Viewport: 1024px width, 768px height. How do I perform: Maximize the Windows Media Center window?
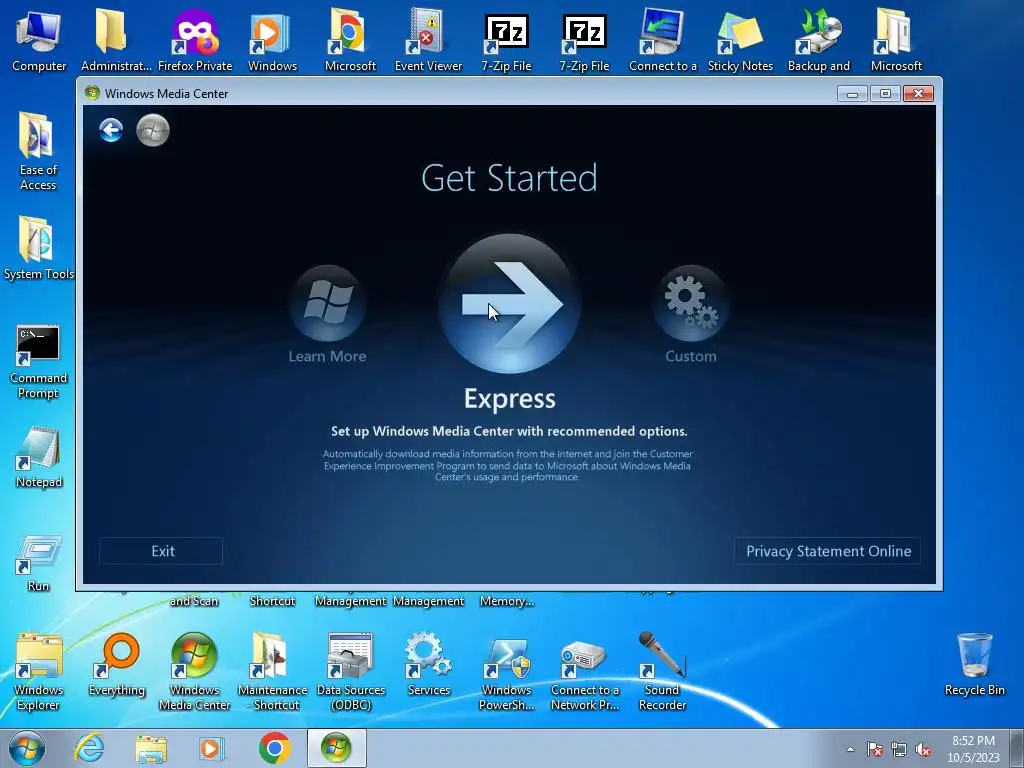[x=885, y=93]
